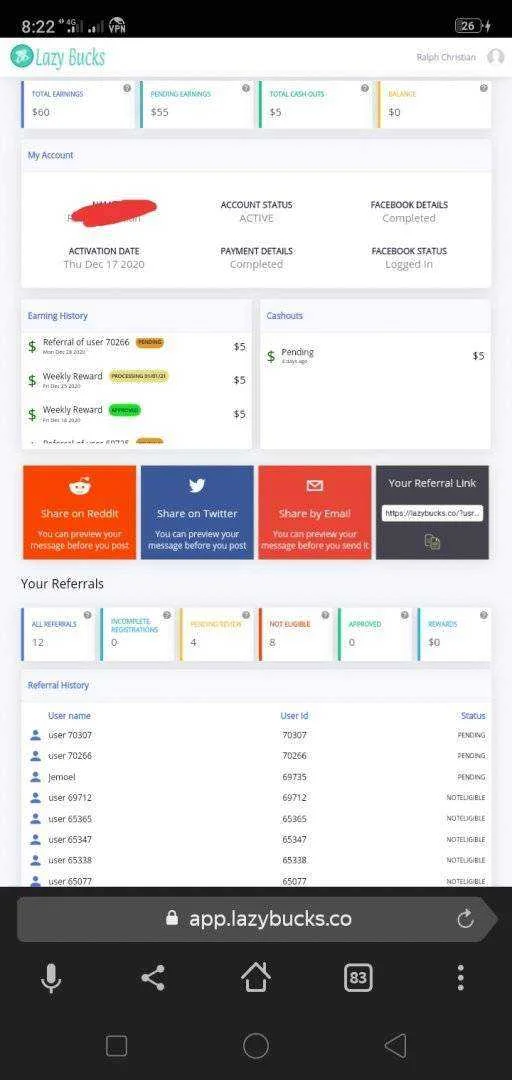Screen dimensions: 512x1080
Task: Click the email envelope icon
Action: [x=315, y=486]
